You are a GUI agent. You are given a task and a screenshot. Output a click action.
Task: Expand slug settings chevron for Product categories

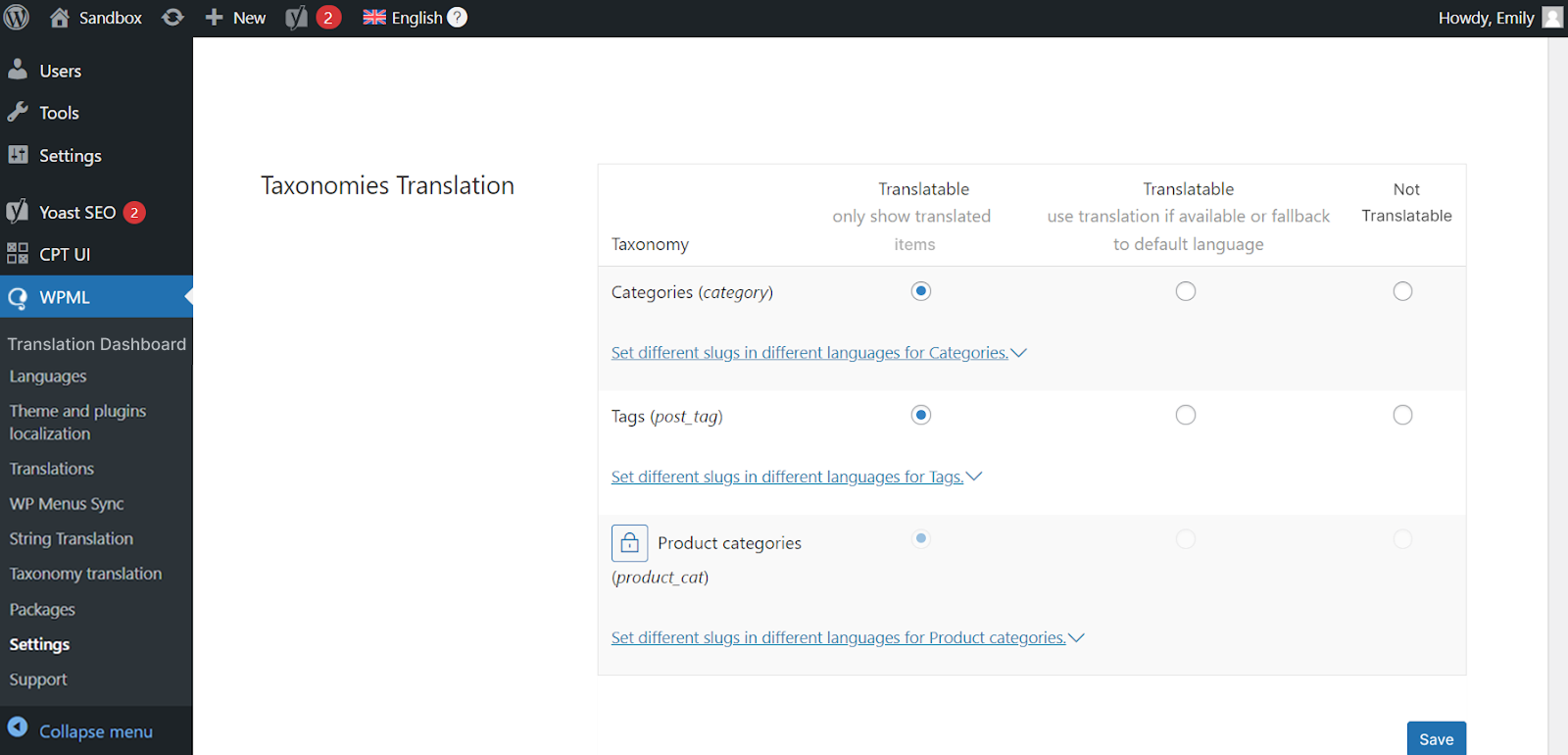(x=1076, y=637)
